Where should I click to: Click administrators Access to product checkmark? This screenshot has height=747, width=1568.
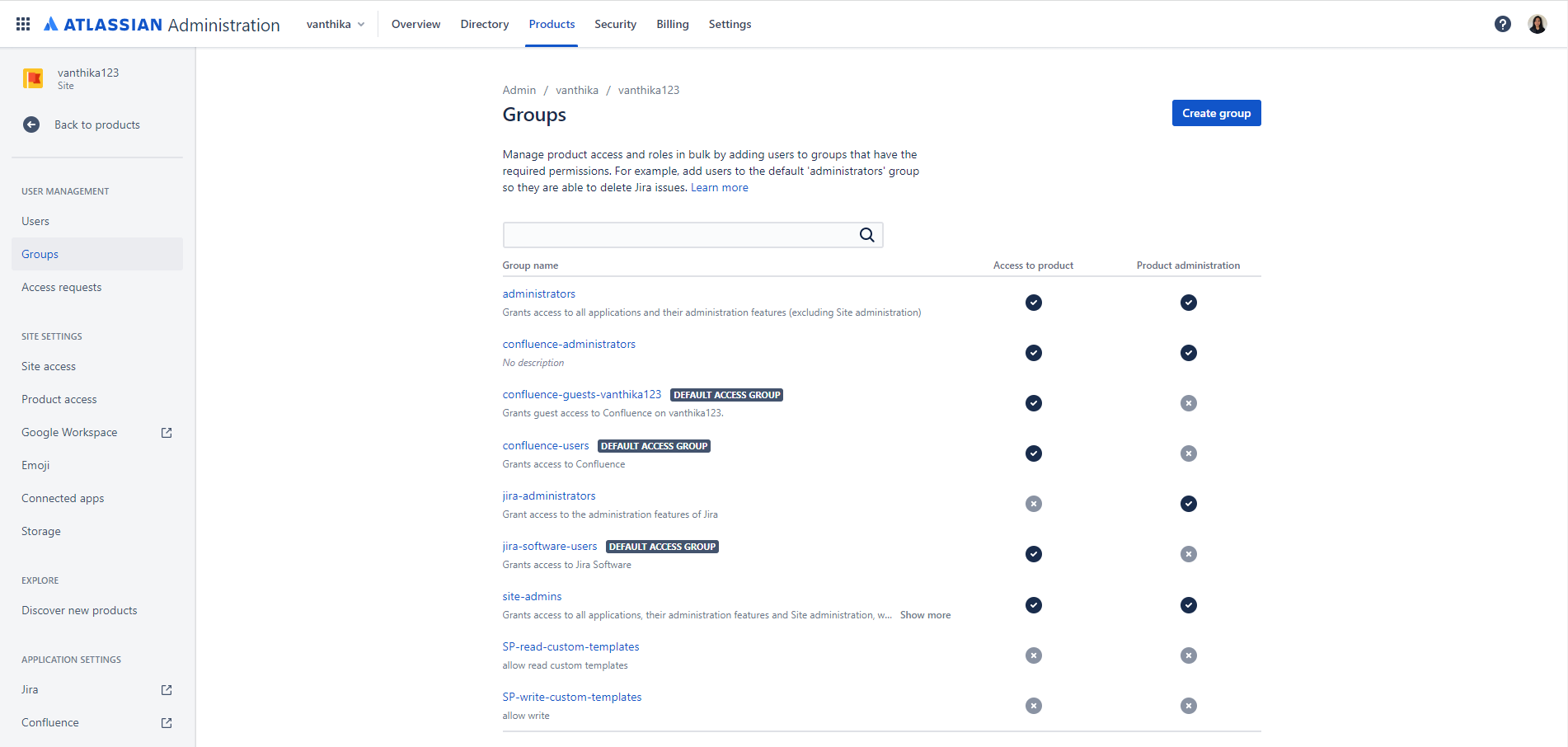pos(1033,303)
